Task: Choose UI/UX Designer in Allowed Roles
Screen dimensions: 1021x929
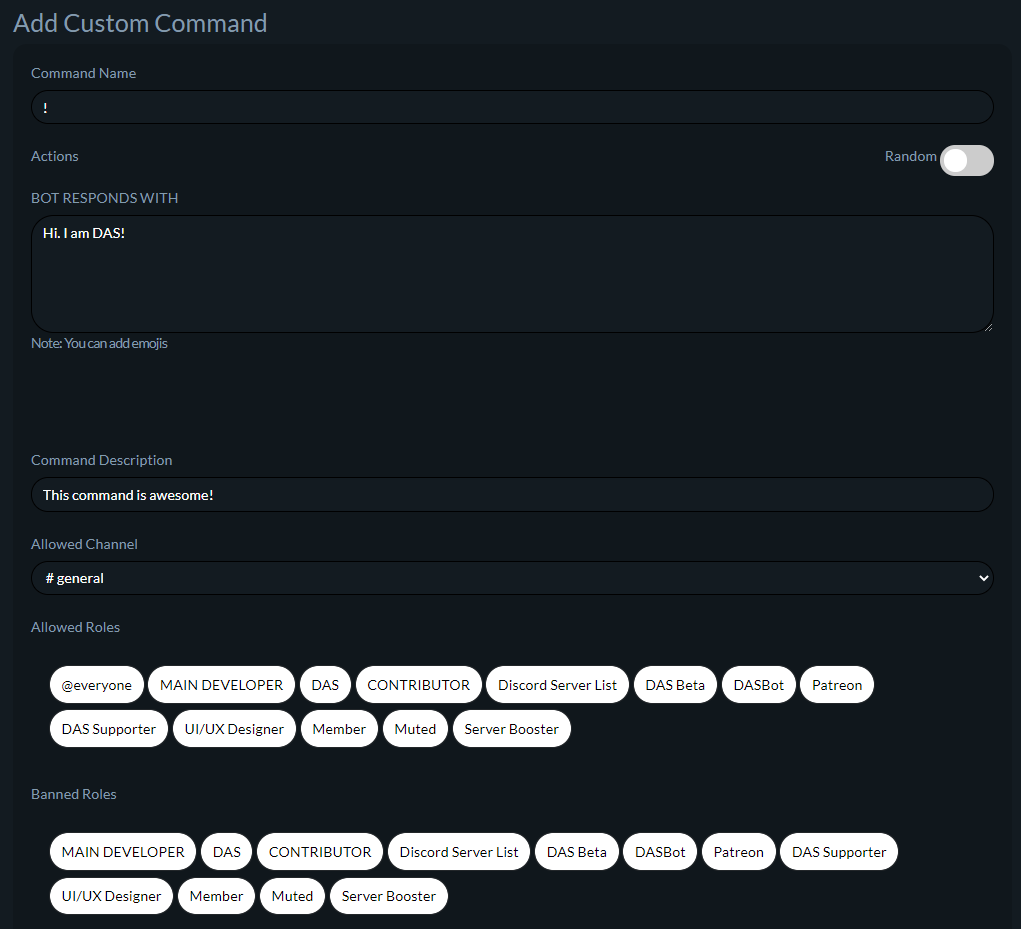Action: point(234,729)
